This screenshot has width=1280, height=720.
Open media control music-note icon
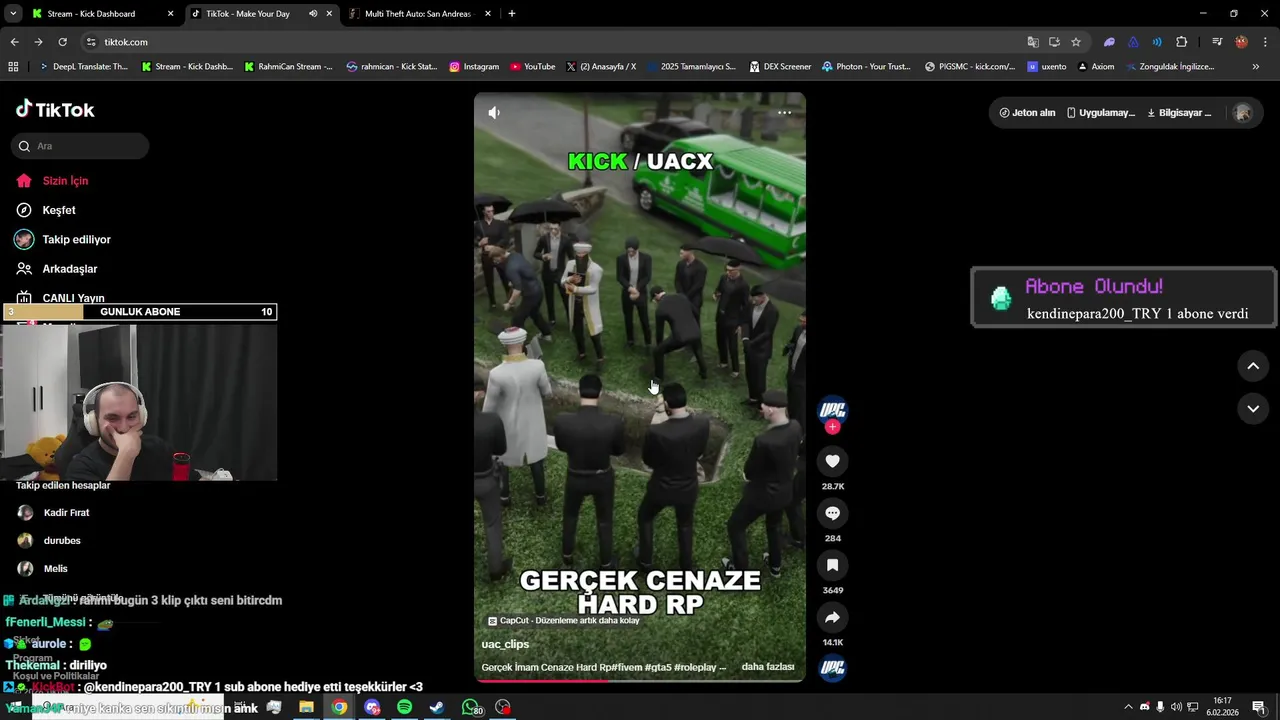1217,42
